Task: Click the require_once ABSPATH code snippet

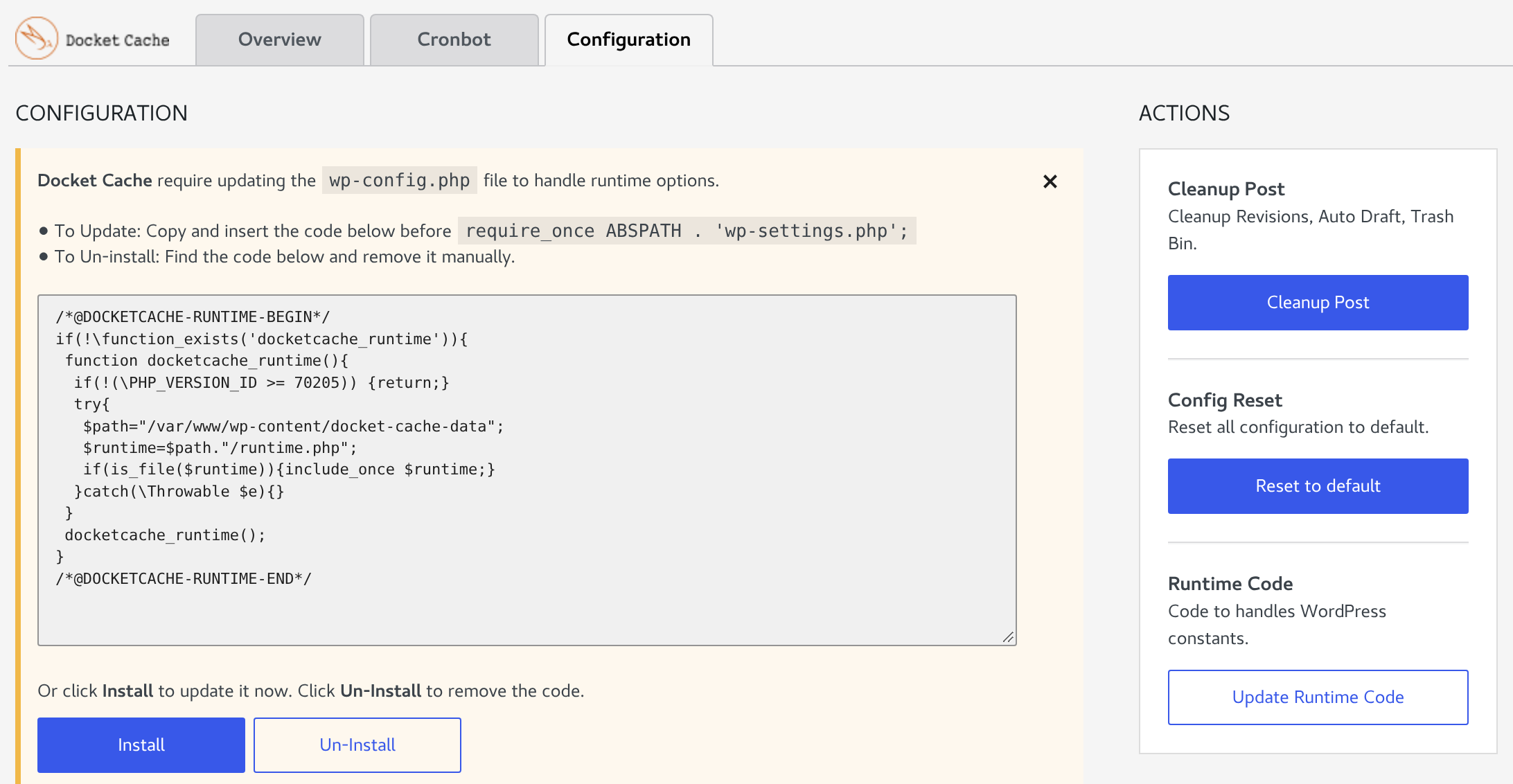Action: (x=687, y=231)
